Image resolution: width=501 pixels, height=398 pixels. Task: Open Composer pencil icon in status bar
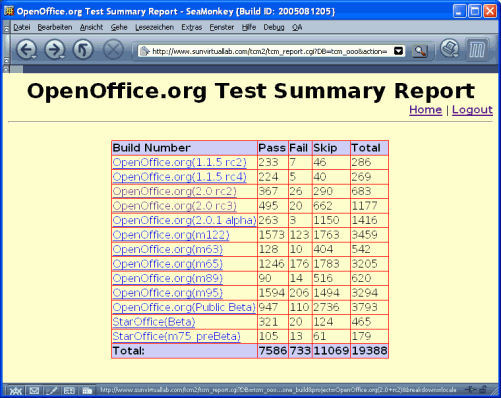tap(51, 390)
